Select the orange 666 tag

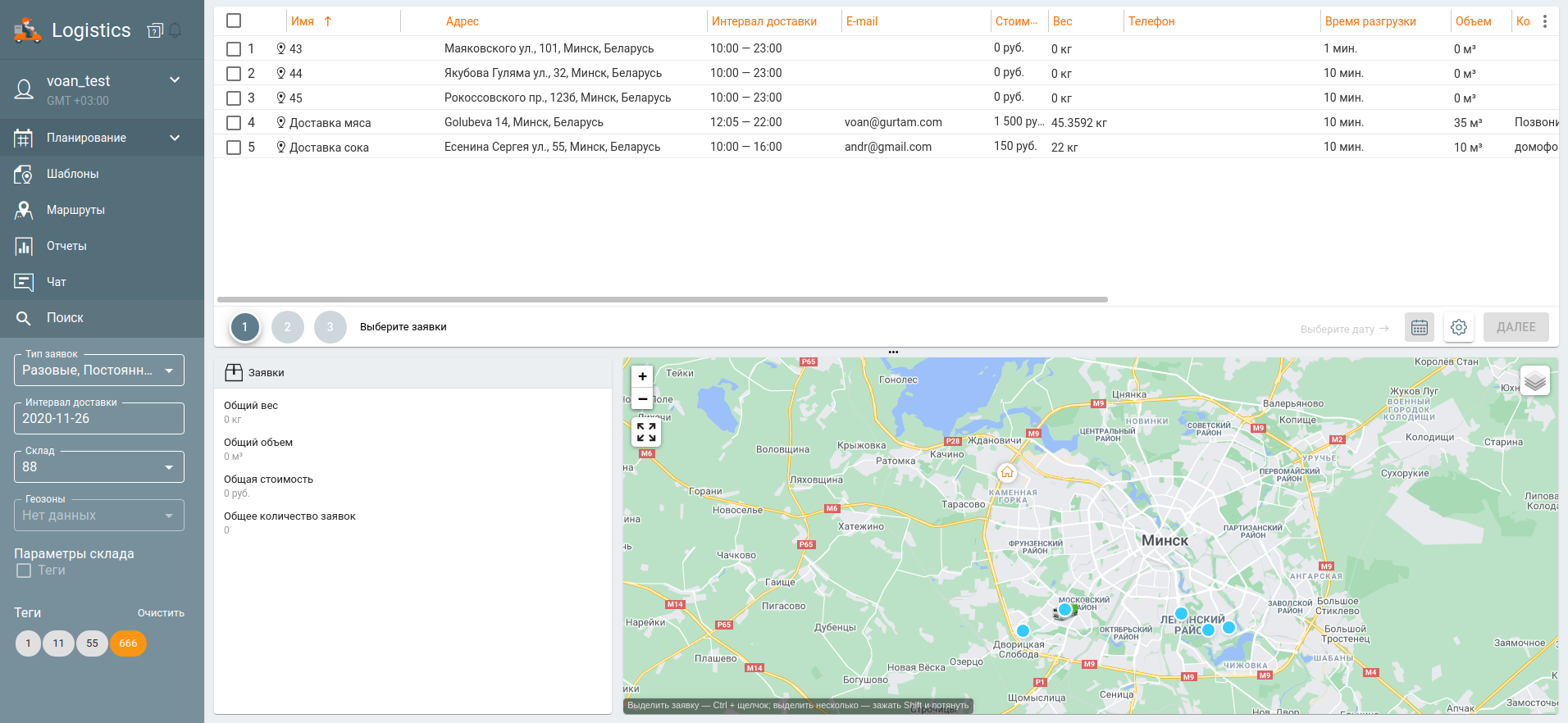pos(128,643)
